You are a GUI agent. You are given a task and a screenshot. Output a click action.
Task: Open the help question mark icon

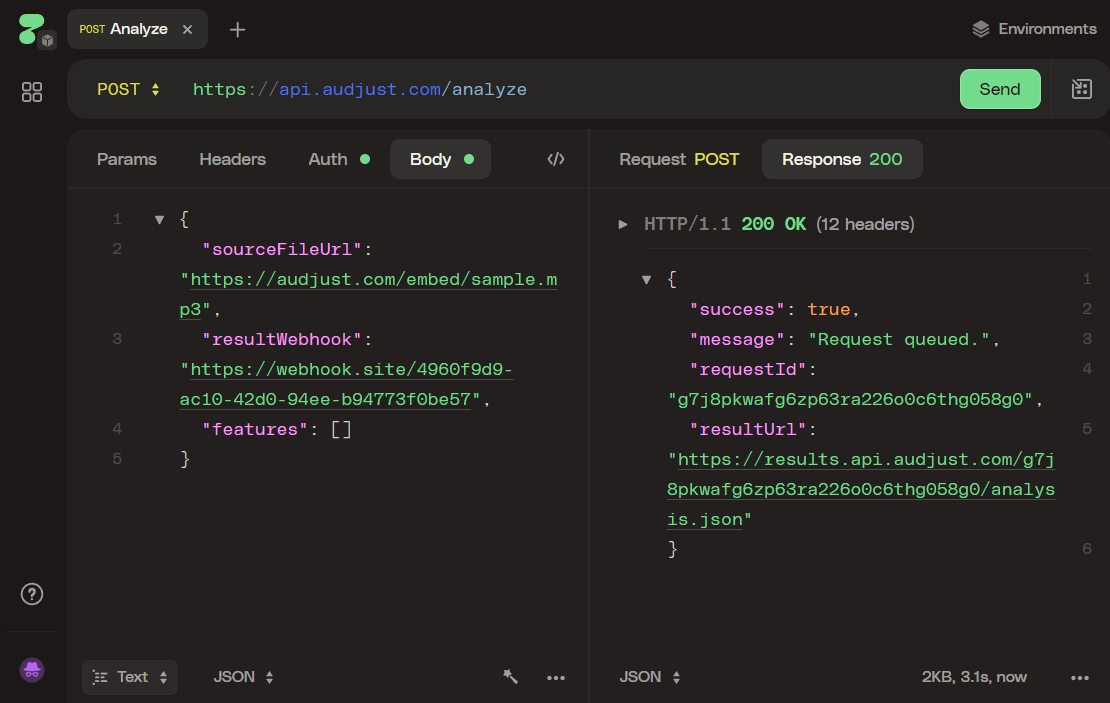click(32, 594)
